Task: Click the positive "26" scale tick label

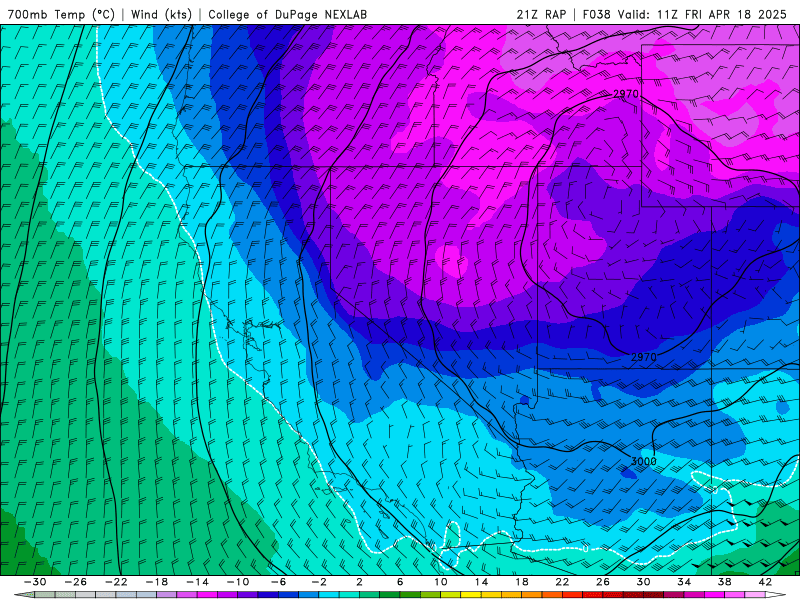Action: point(603,582)
